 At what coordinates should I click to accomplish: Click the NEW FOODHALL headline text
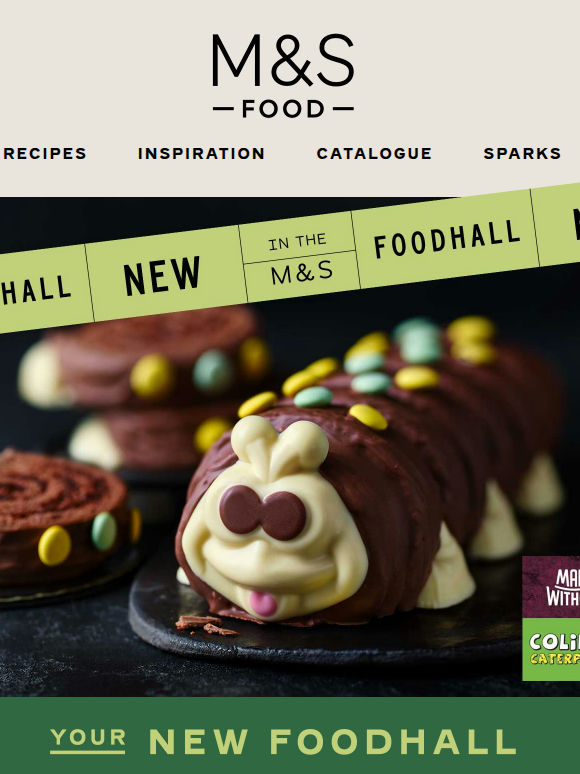click(x=332, y=741)
